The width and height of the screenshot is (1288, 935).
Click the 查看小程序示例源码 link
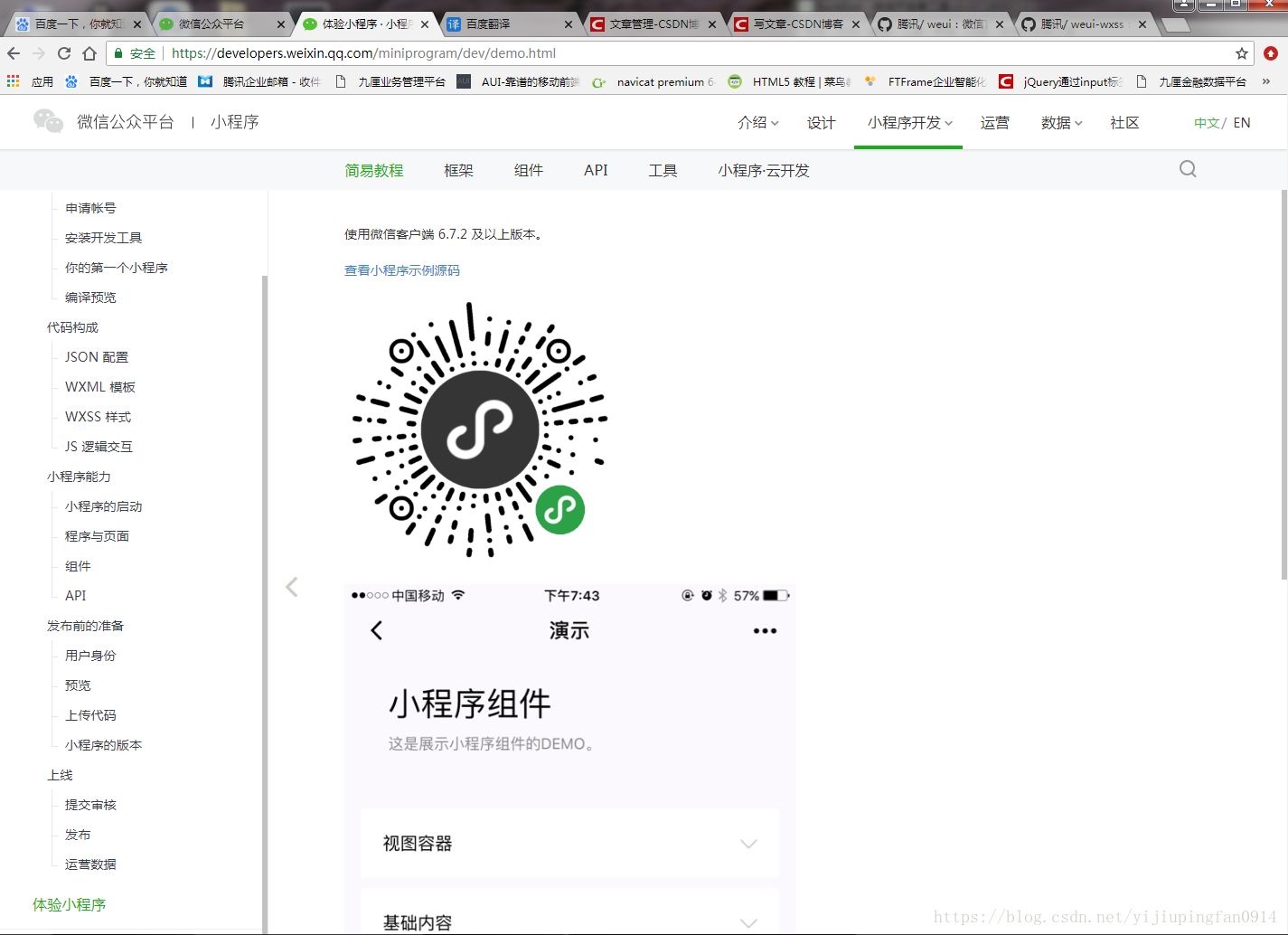402,270
